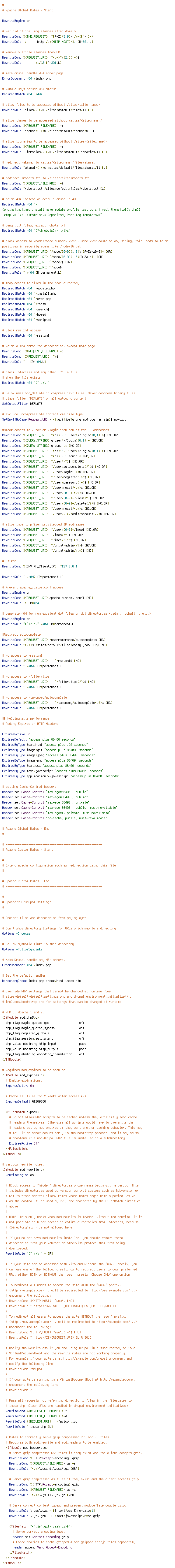Image resolution: width=175 pixels, height=1568 pixels.
Task: Click the '# Apache/PHP/Drupal settings:' comment
Action: [27, 901]
